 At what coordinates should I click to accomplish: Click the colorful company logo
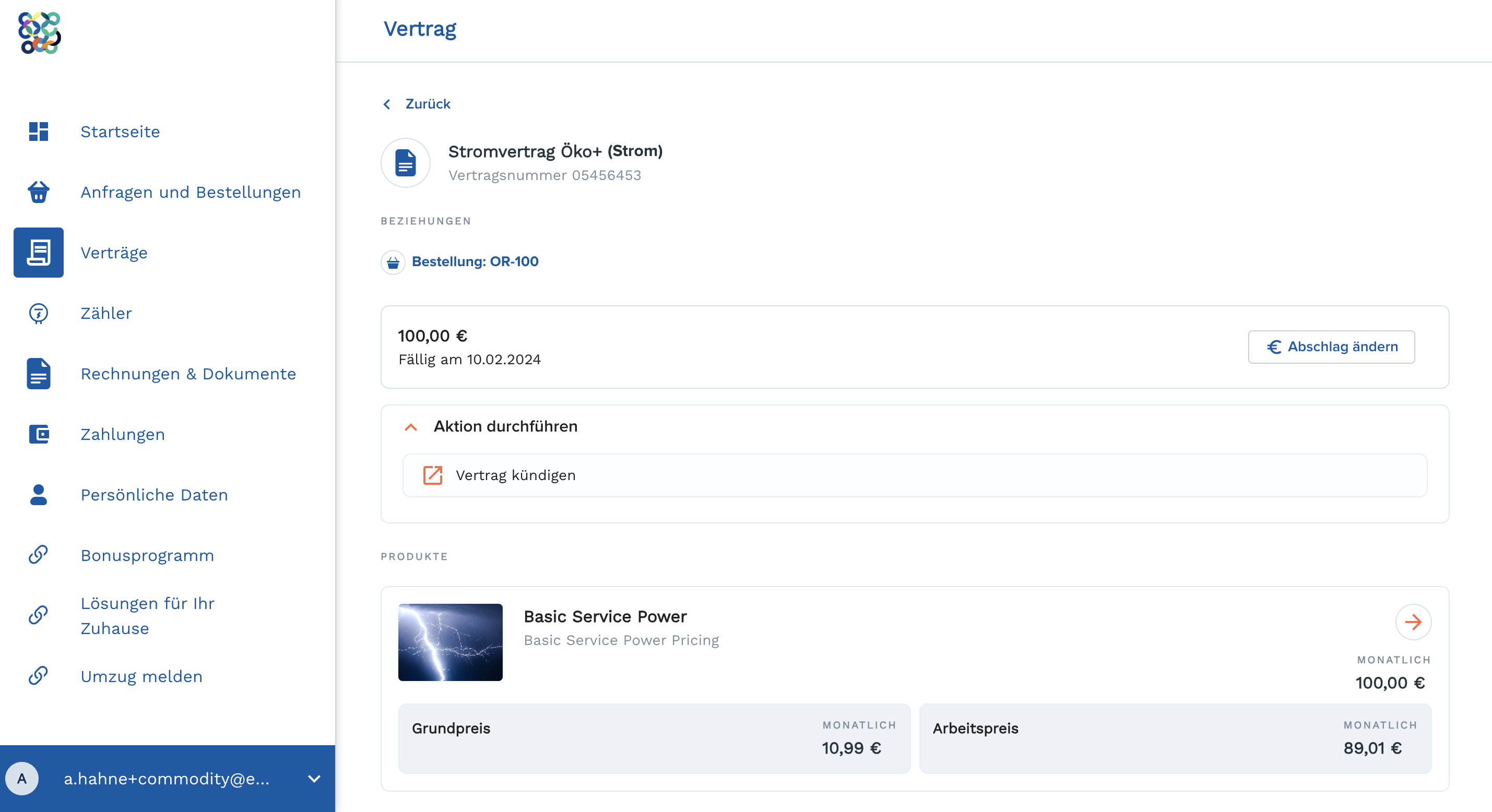click(39, 32)
